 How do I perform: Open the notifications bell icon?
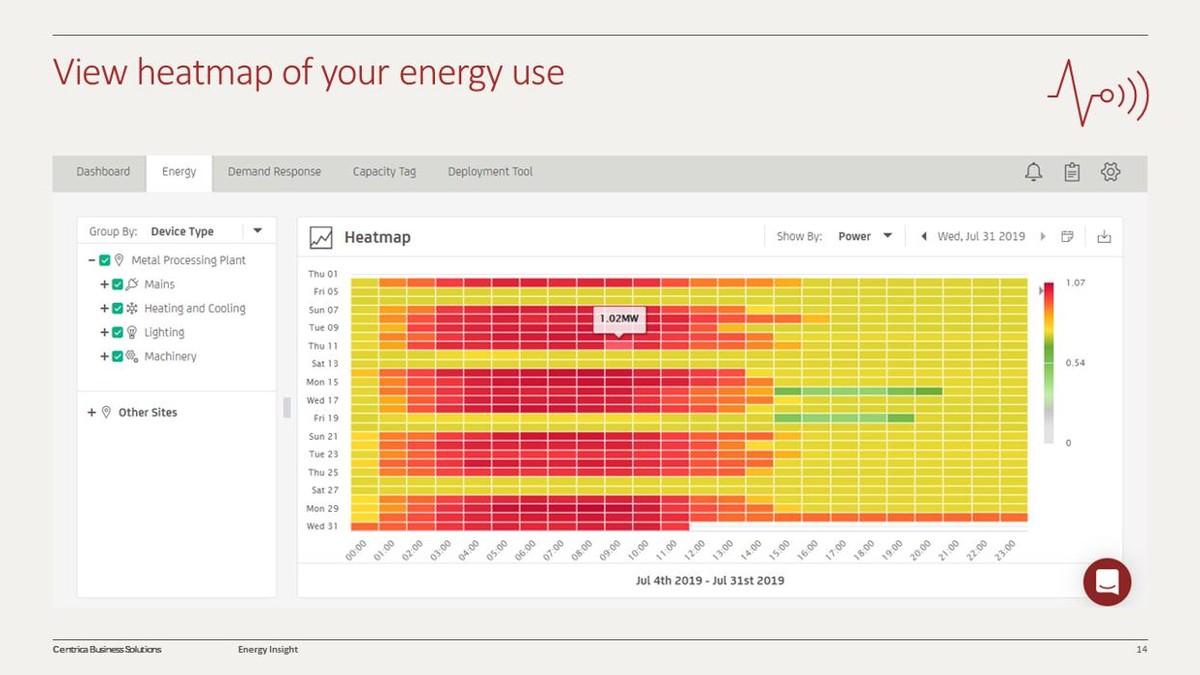1033,172
